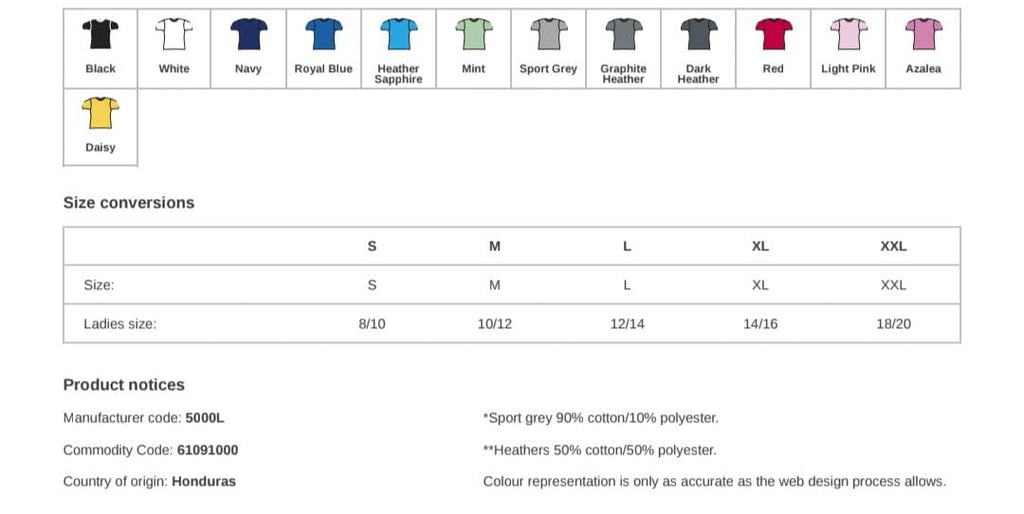Pick the Graphite Heather t-shirt icon
Screen dimensions: 1024x514
[x=624, y=34]
